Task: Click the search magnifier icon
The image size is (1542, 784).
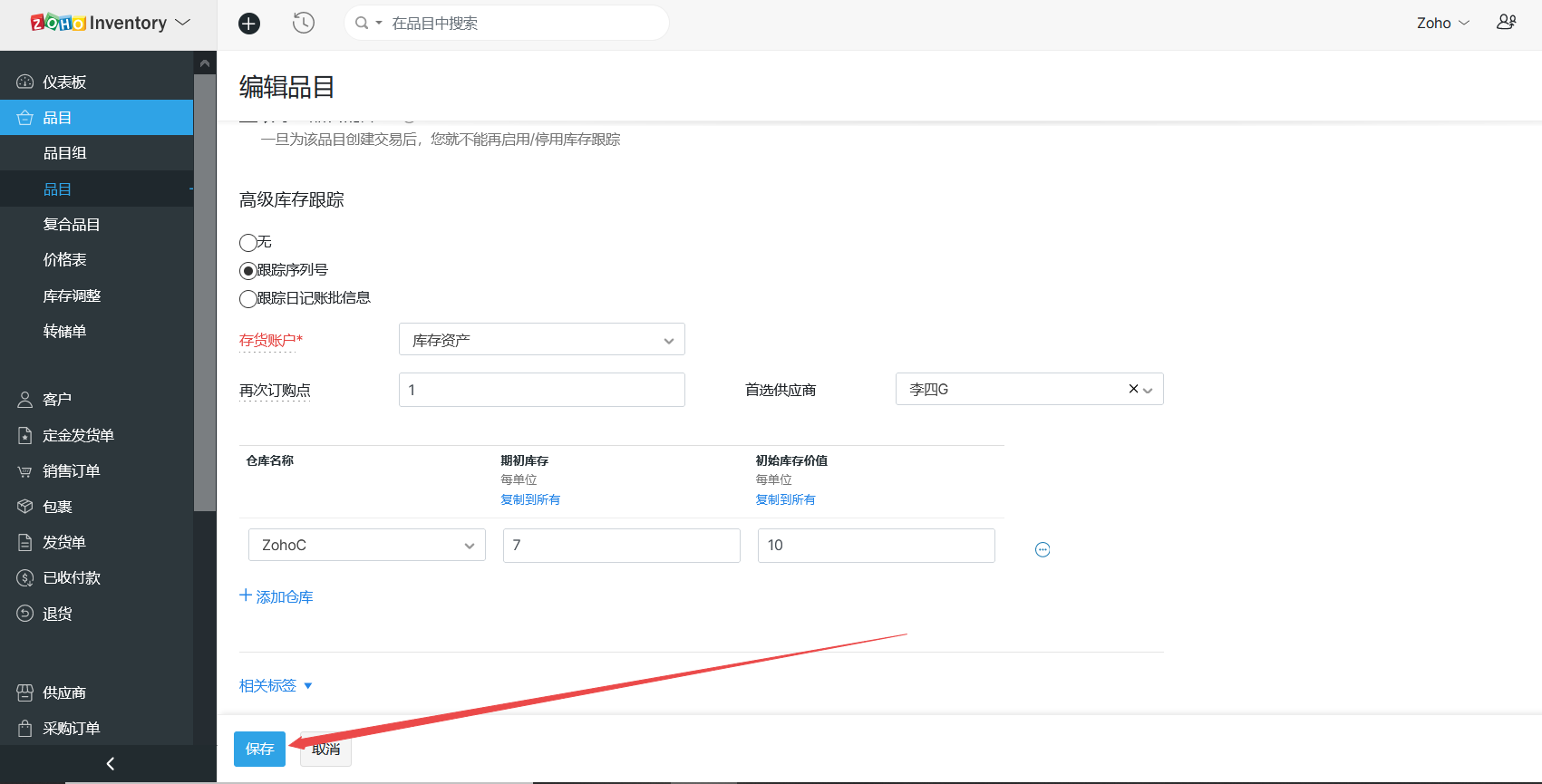Action: pos(362,23)
